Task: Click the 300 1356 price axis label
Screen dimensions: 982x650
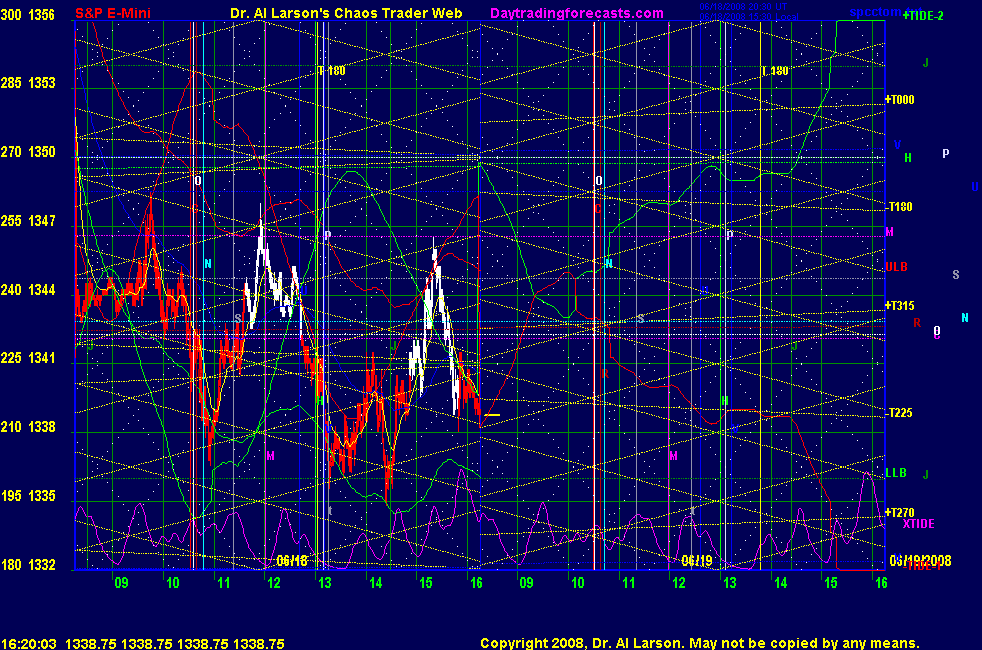Action: tap(28, 15)
